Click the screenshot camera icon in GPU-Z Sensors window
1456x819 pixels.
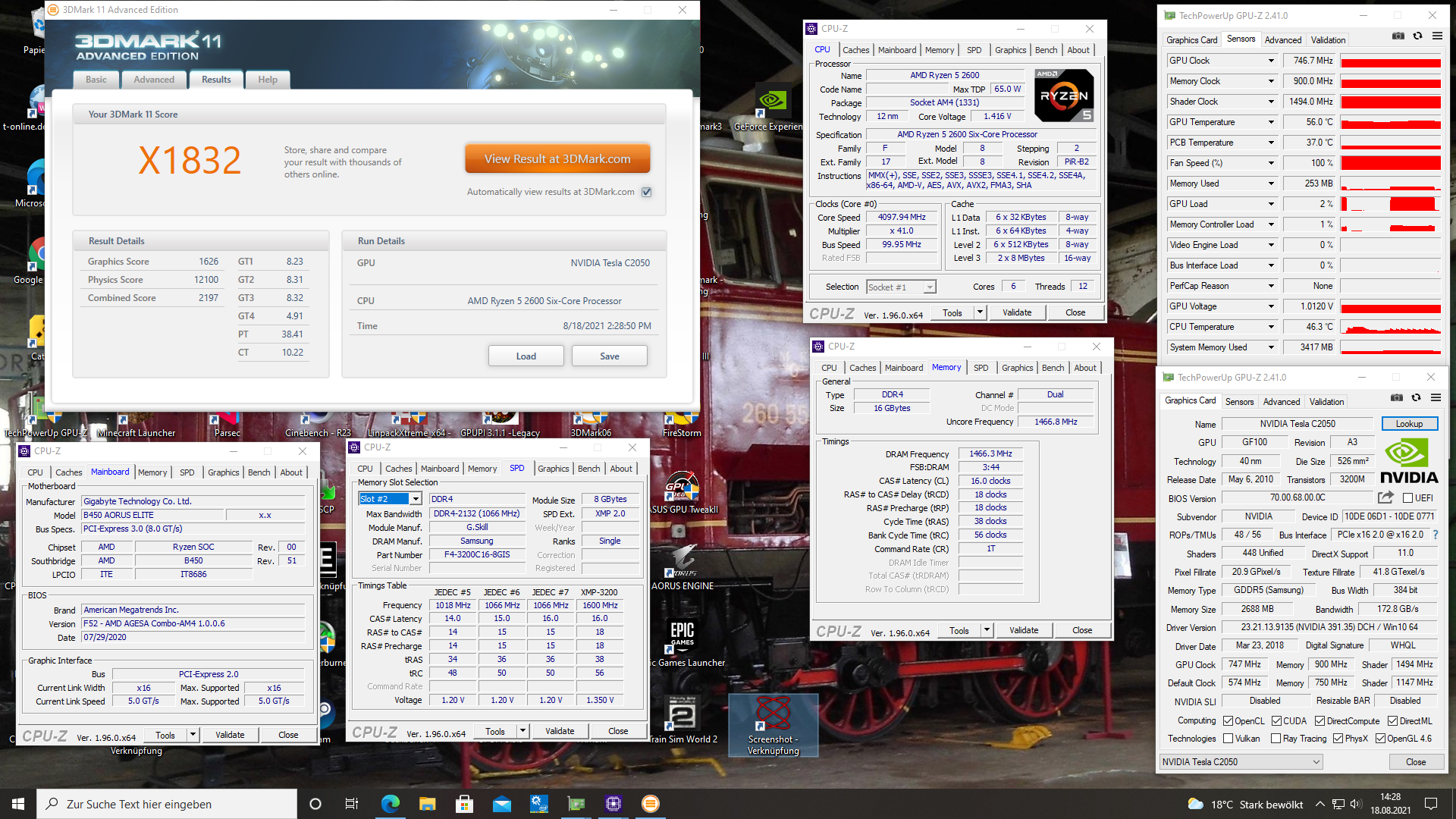coord(1398,36)
